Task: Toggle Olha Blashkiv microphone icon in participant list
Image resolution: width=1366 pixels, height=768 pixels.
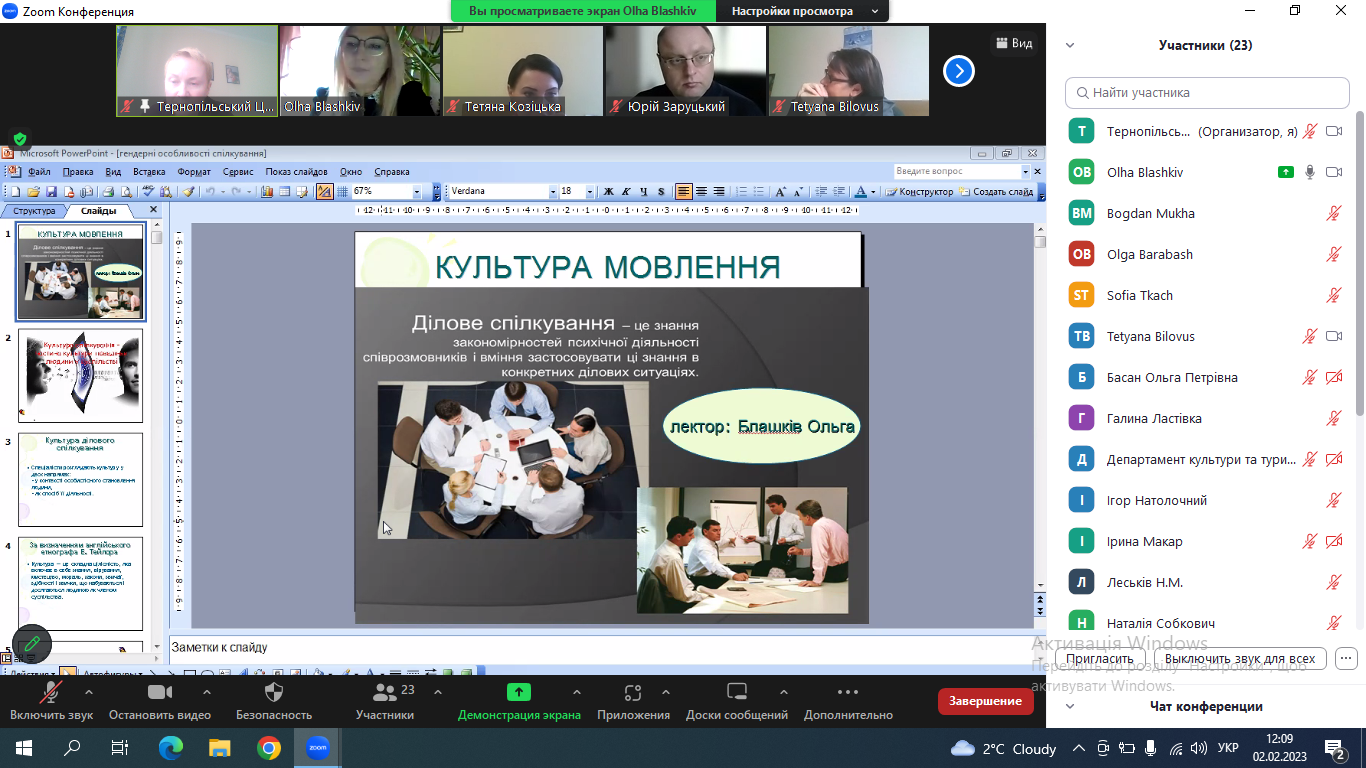Action: click(1310, 172)
